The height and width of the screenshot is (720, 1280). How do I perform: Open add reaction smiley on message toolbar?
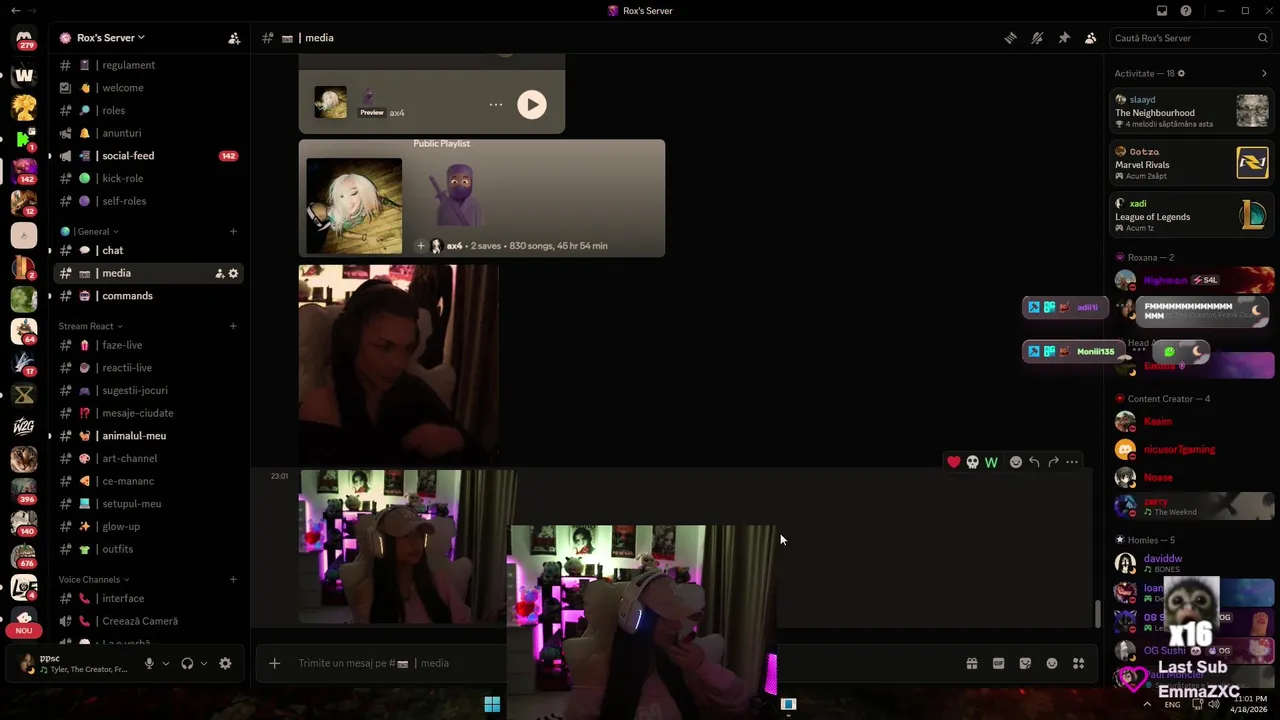1016,462
